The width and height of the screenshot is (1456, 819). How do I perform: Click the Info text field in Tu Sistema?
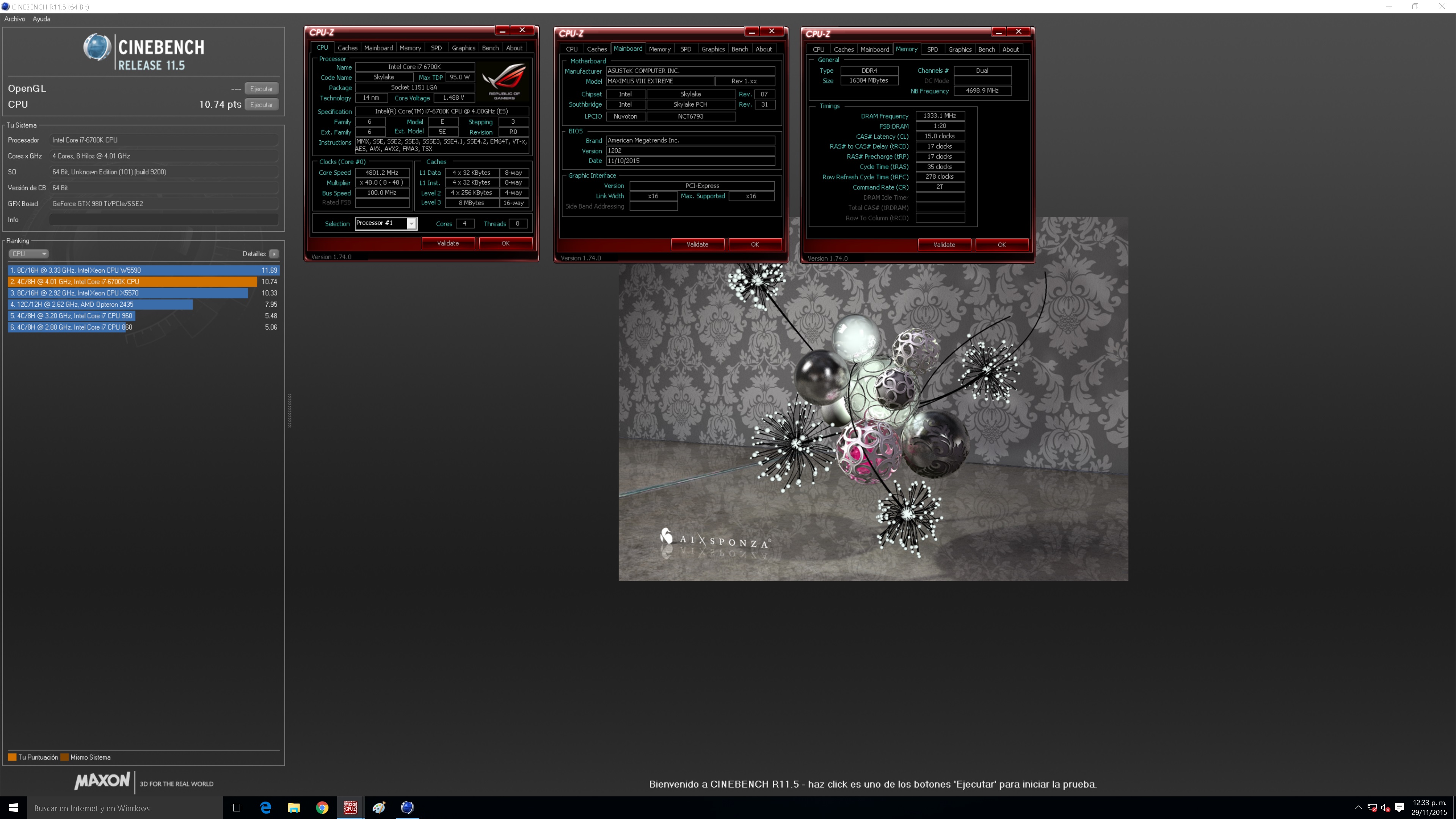click(163, 219)
